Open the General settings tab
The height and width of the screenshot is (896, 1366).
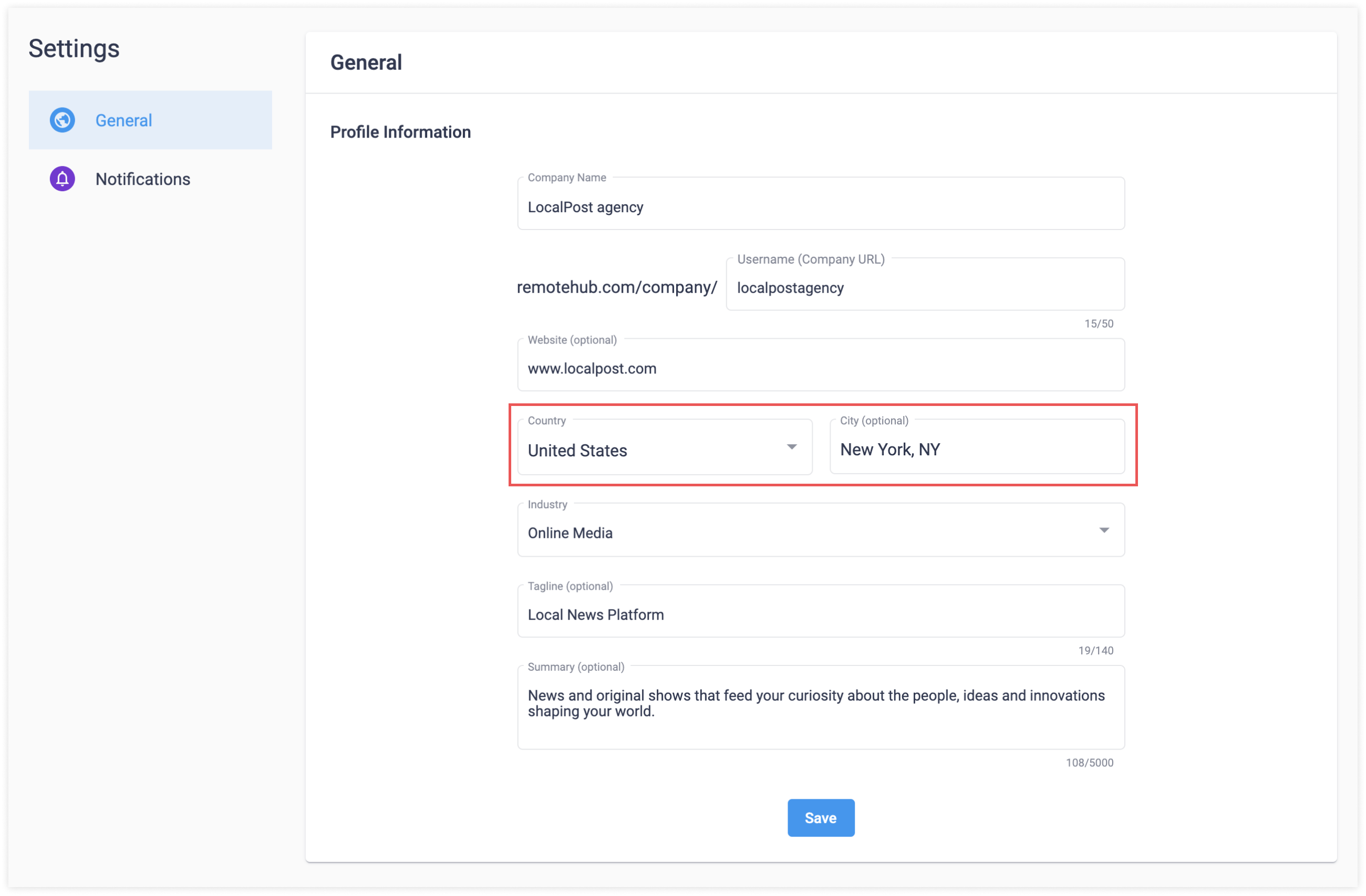[x=150, y=120]
